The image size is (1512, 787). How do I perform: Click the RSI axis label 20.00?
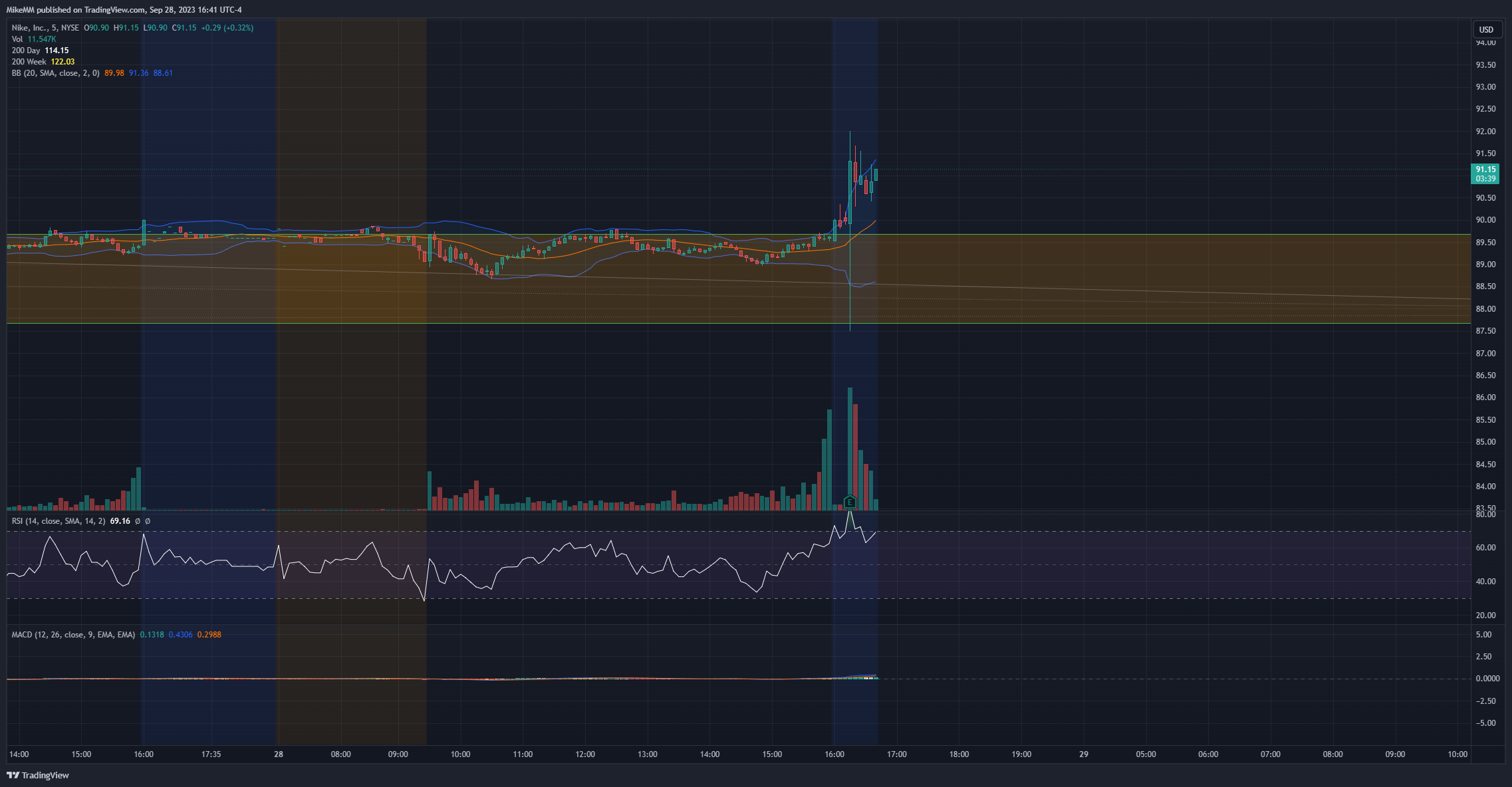coord(1486,616)
